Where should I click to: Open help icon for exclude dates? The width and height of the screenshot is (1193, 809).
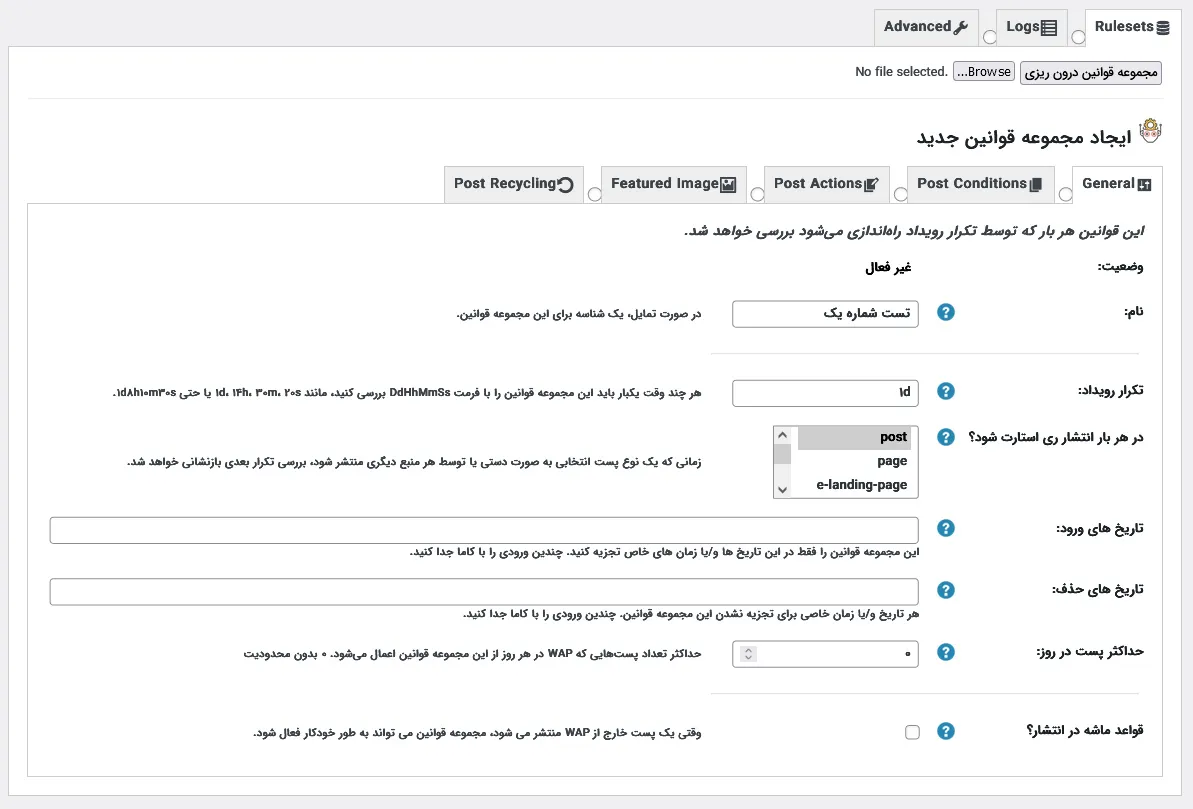click(946, 590)
